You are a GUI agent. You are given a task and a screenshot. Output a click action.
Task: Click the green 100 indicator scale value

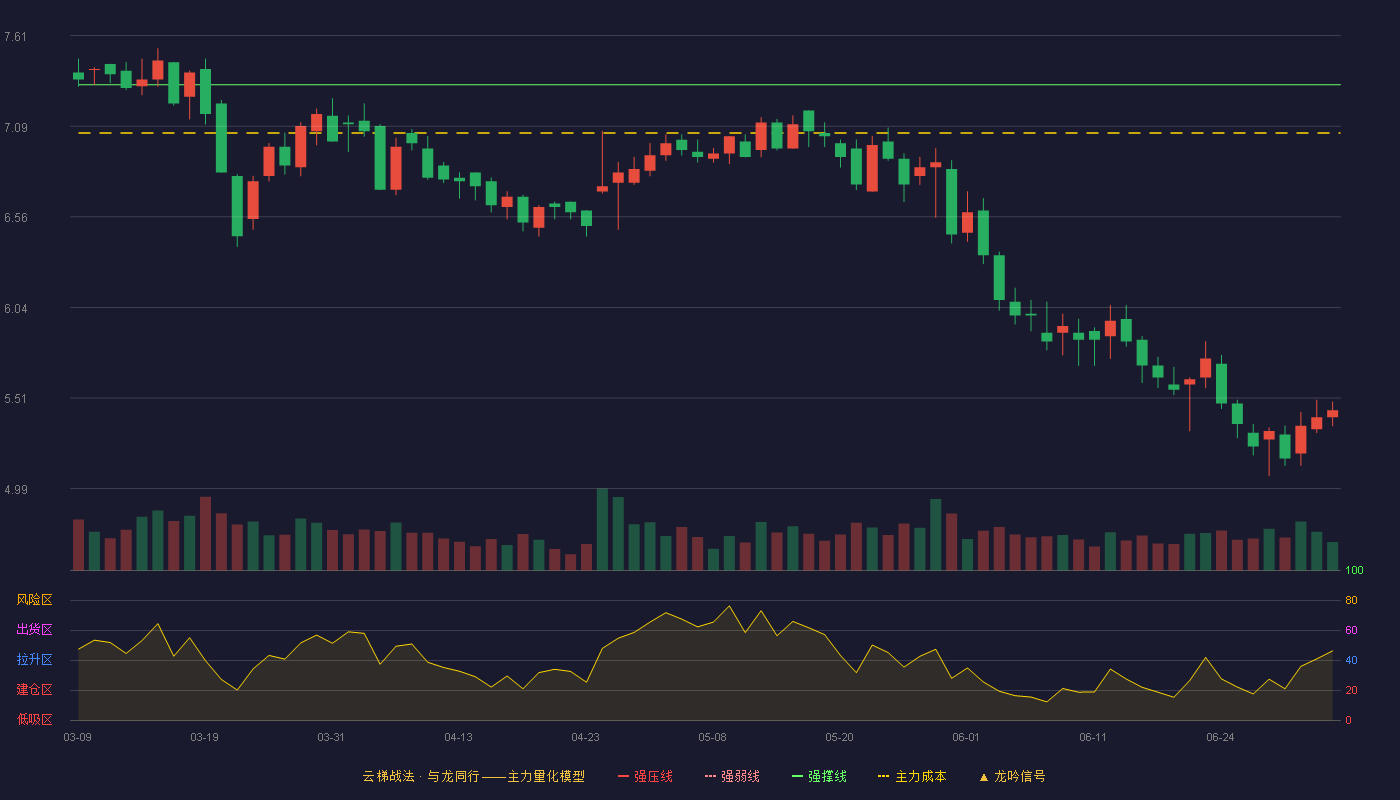1354,570
